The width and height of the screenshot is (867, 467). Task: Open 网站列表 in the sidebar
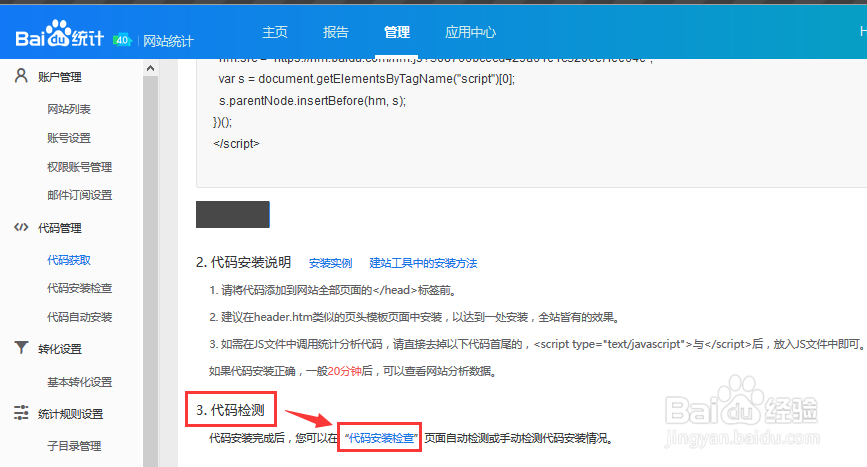click(x=69, y=109)
